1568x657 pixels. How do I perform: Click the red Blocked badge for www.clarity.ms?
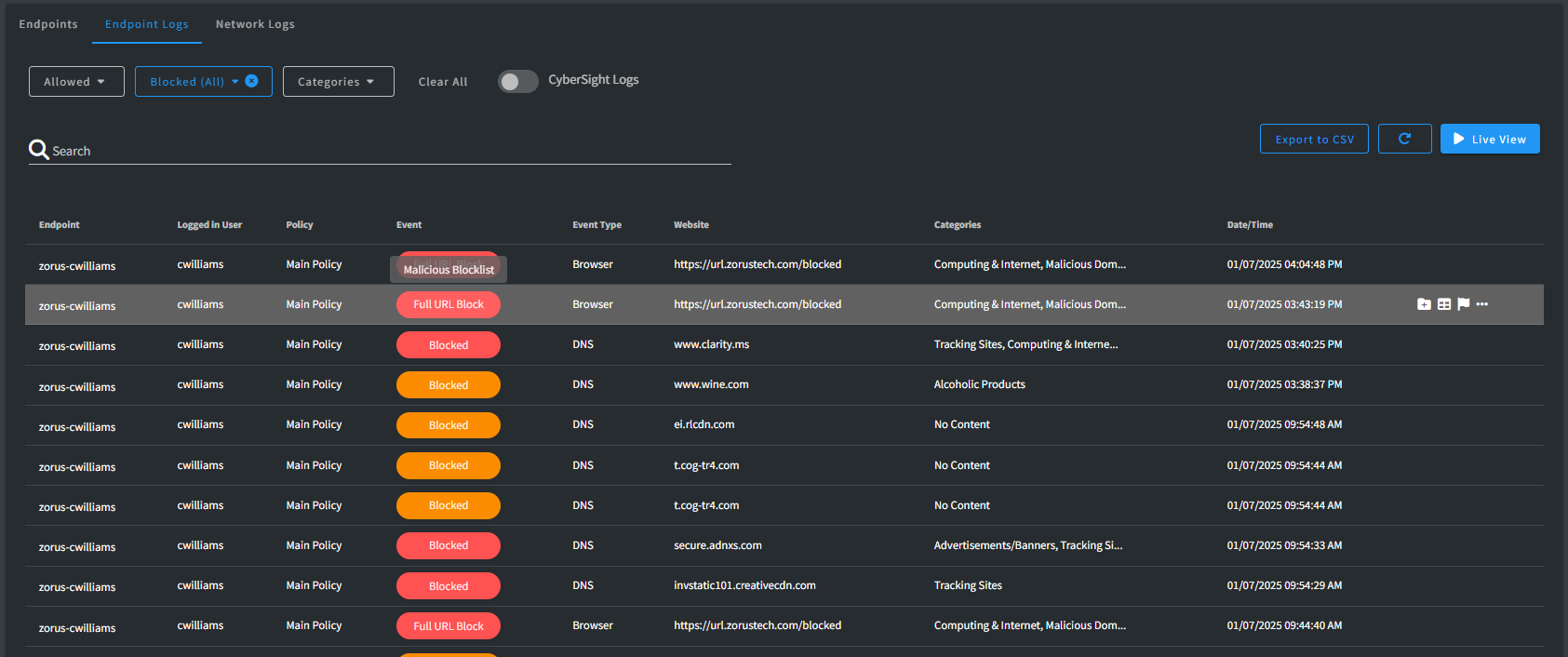(449, 345)
